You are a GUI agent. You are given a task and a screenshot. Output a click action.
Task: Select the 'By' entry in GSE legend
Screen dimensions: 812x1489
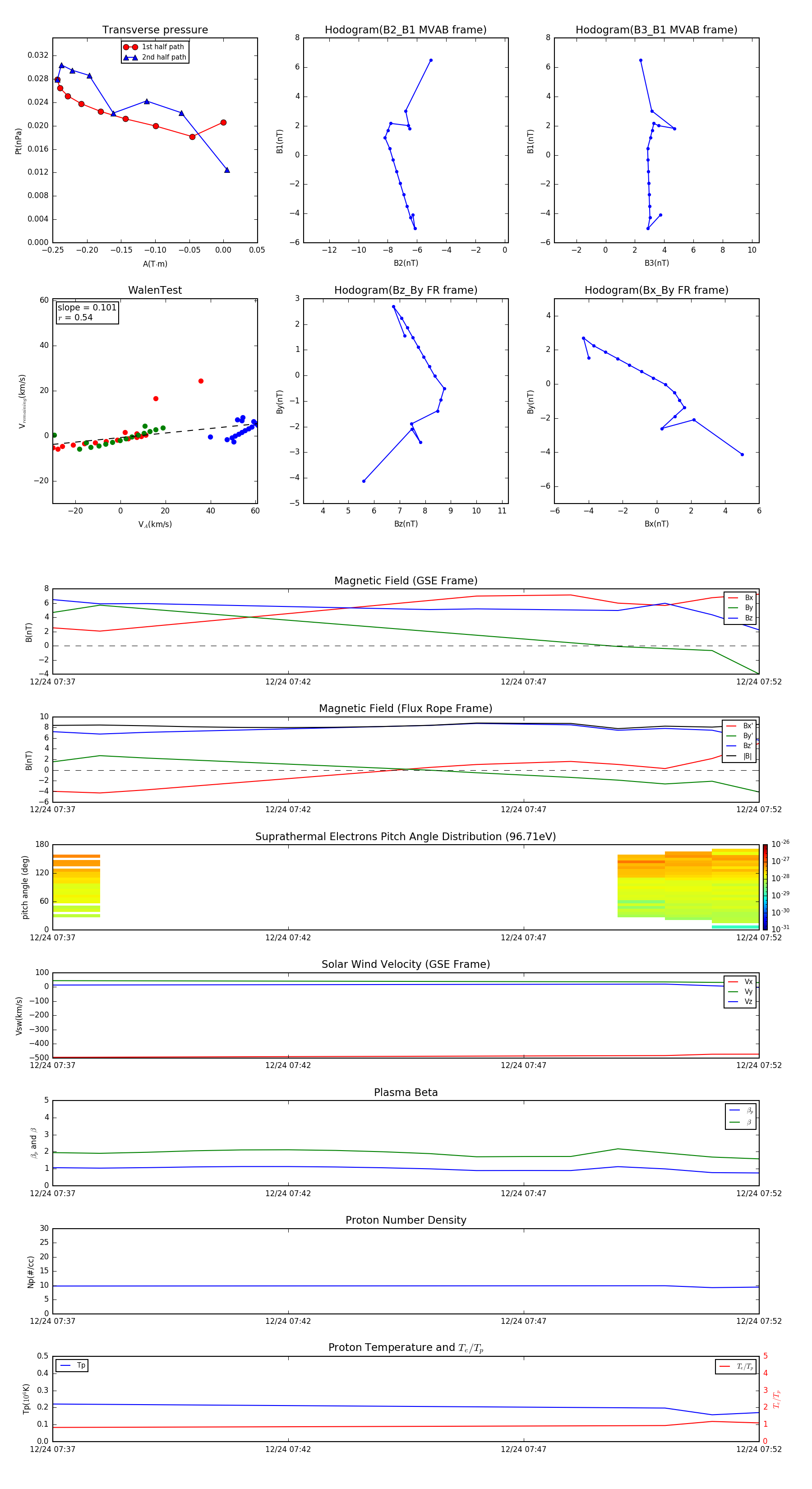click(740, 607)
